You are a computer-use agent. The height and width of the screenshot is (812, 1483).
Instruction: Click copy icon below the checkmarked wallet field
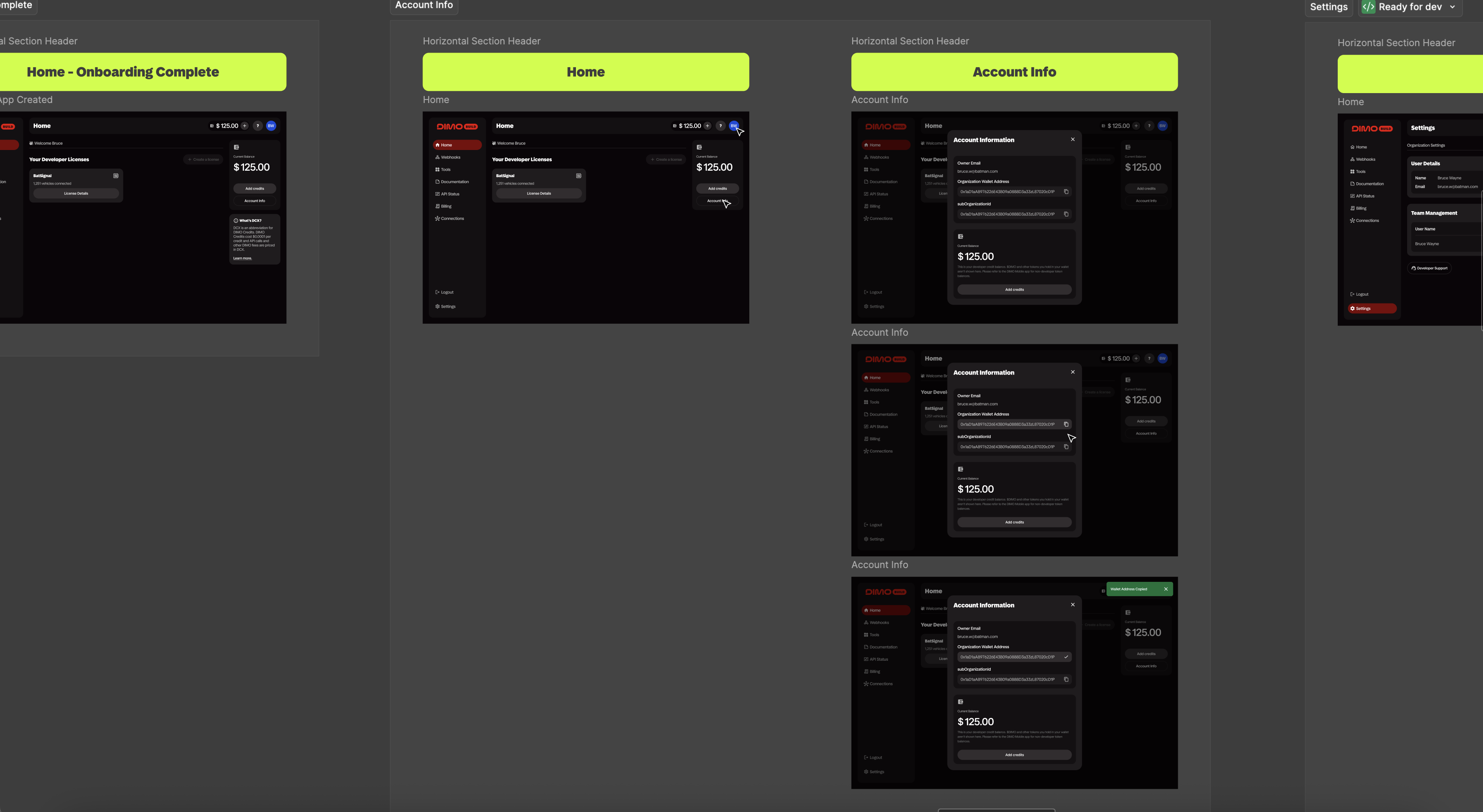(1066, 679)
